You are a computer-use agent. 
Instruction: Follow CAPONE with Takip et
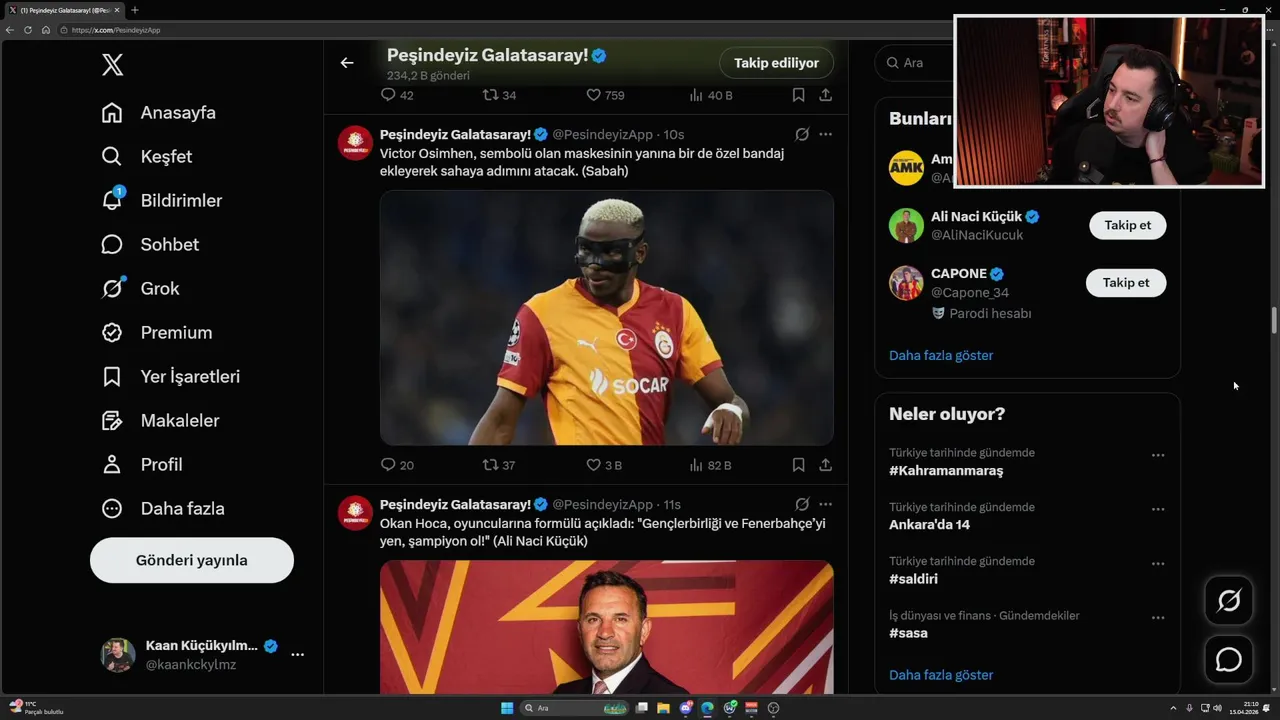pyautogui.click(x=1125, y=283)
